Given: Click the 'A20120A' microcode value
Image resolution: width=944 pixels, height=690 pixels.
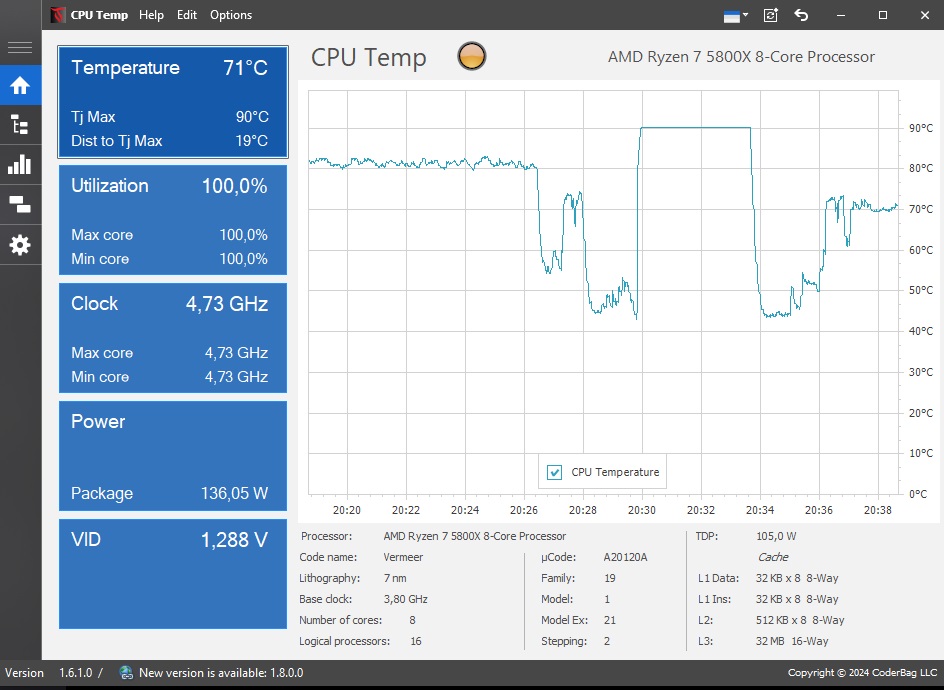Looking at the screenshot, I should (x=626, y=557).
